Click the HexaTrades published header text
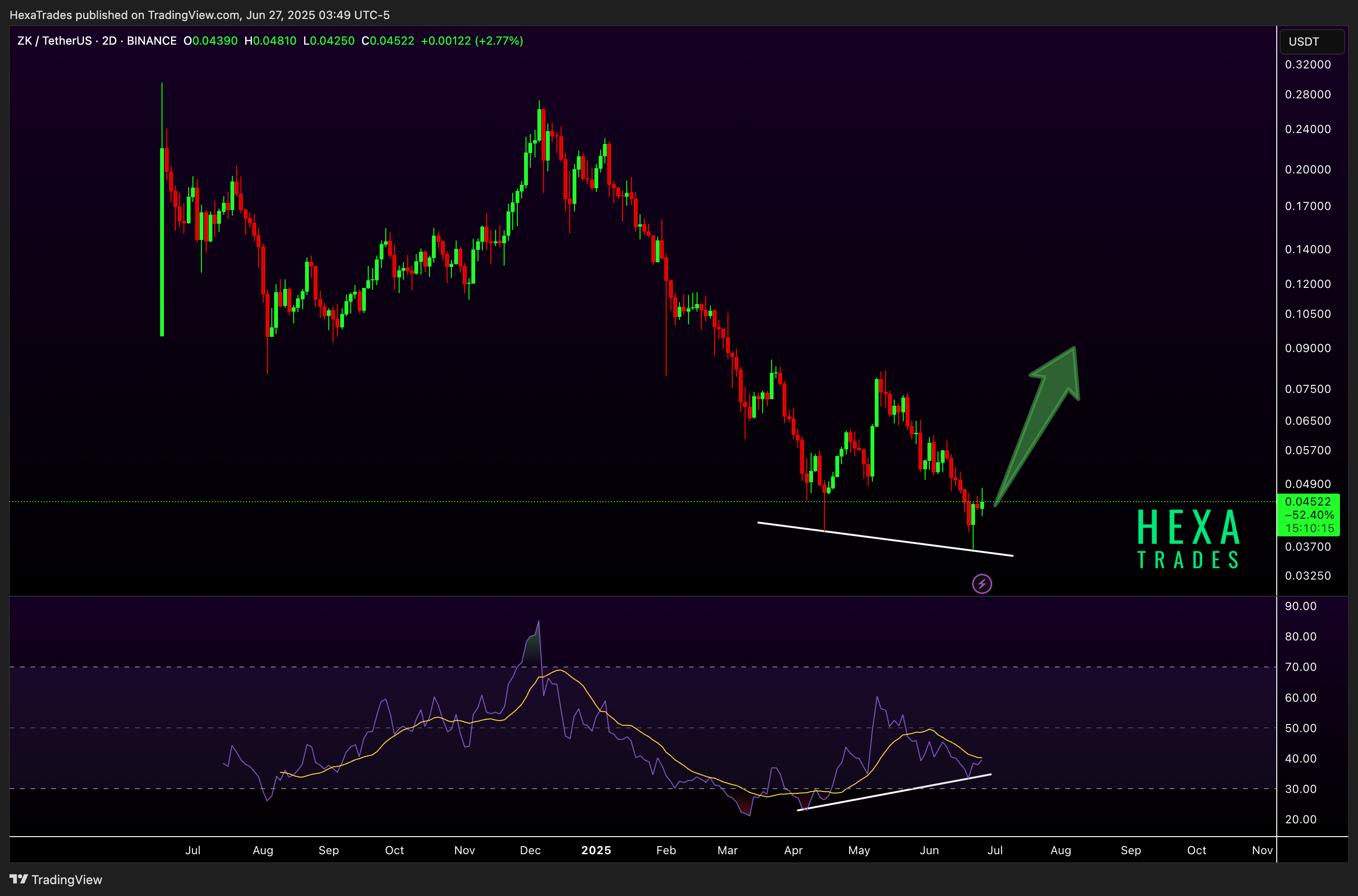This screenshot has width=1358, height=896. point(200,15)
